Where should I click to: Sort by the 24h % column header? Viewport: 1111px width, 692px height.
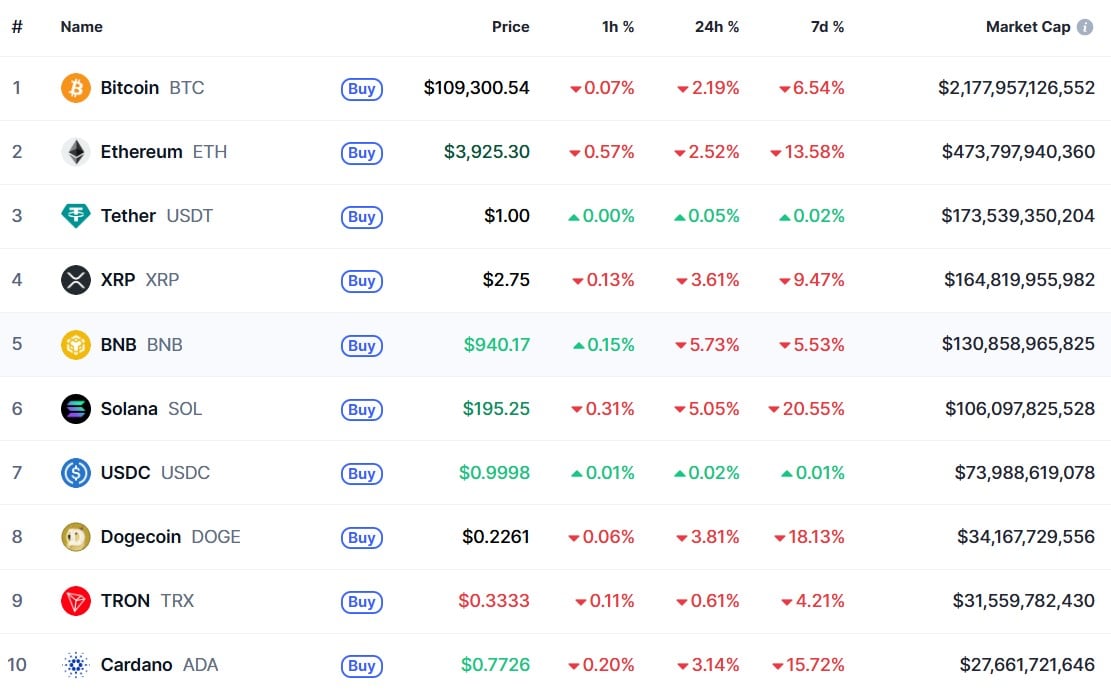[x=717, y=27]
